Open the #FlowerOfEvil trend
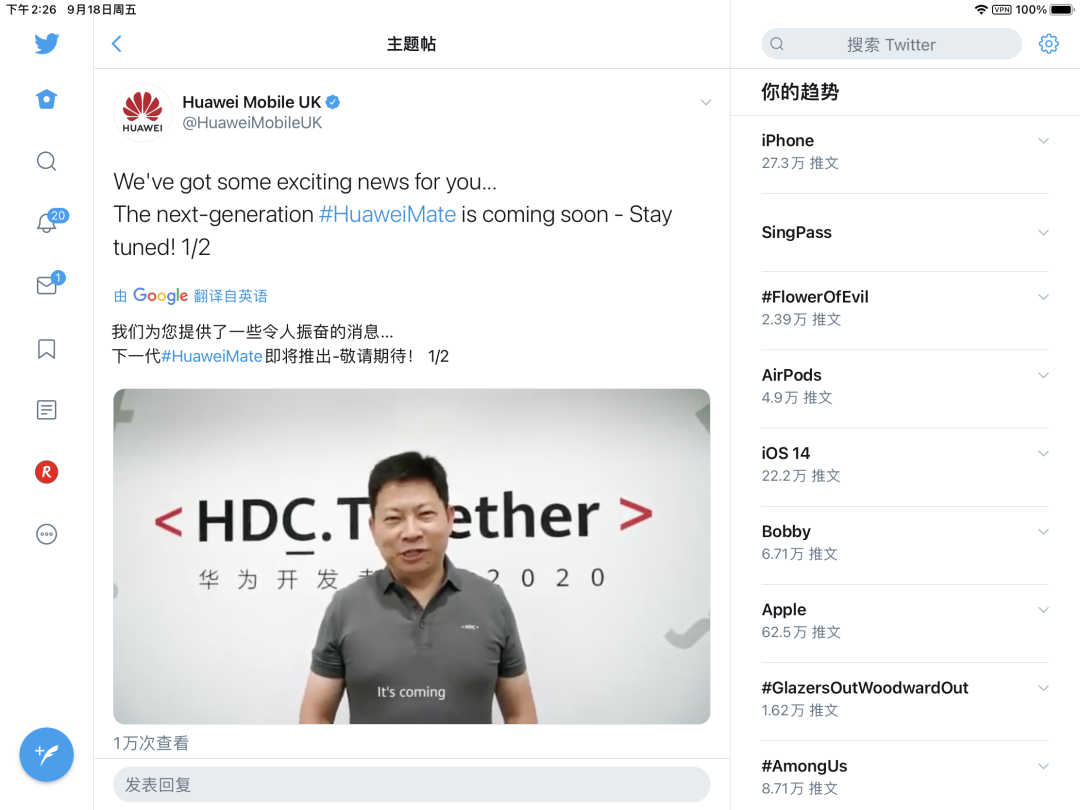Screen dimensions: 1080x810 [904, 308]
